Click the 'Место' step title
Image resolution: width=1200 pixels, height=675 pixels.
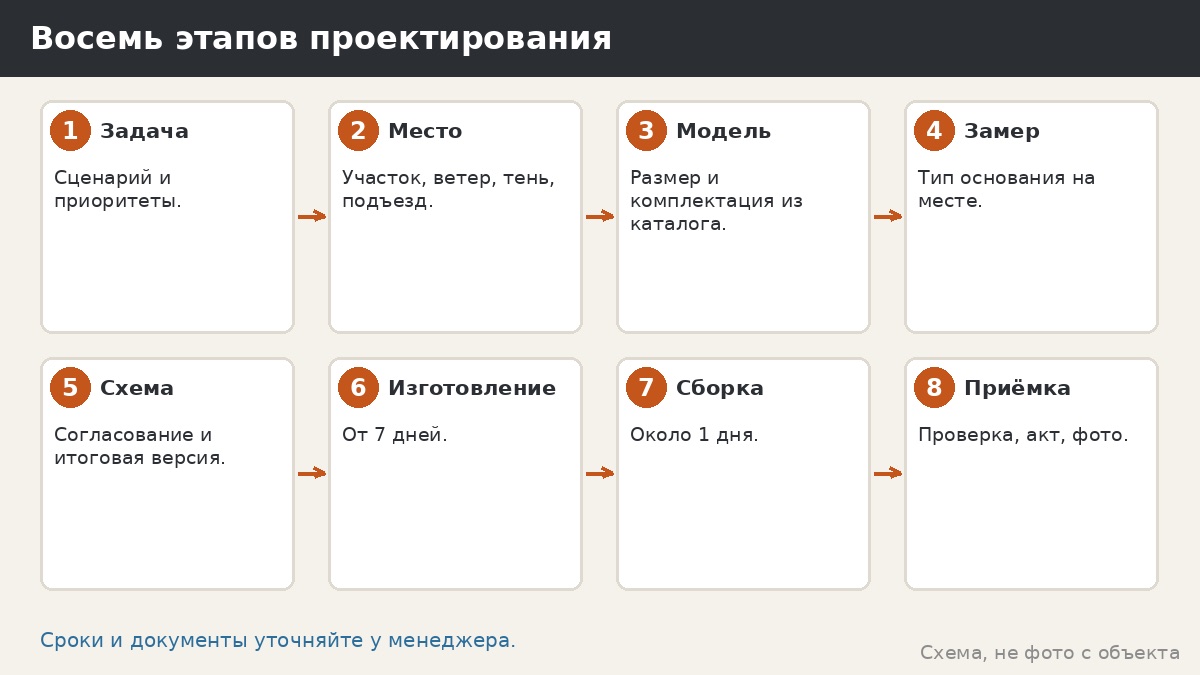(x=425, y=132)
